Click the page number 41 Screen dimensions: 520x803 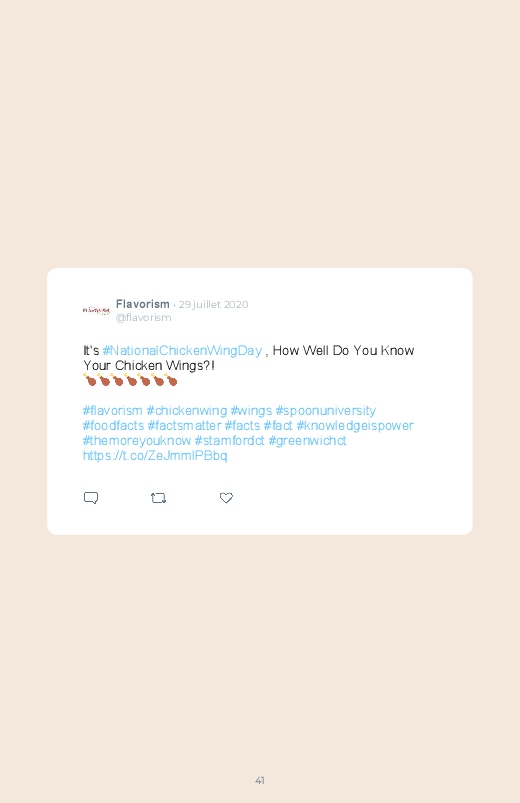coord(260,780)
